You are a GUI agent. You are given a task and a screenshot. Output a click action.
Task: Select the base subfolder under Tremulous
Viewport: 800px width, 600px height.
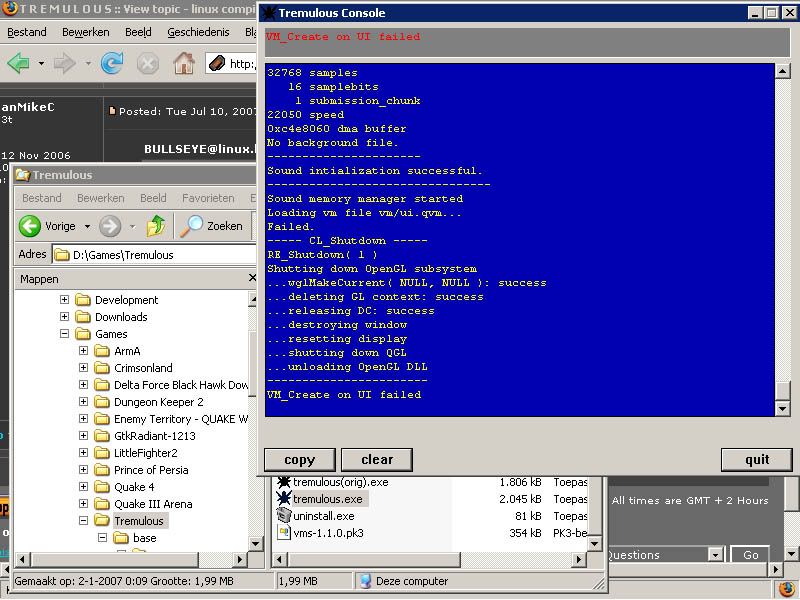(144, 538)
